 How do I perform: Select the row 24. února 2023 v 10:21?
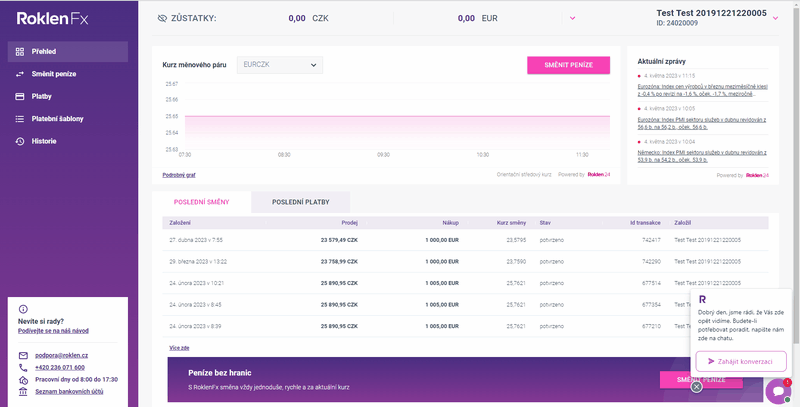point(465,283)
